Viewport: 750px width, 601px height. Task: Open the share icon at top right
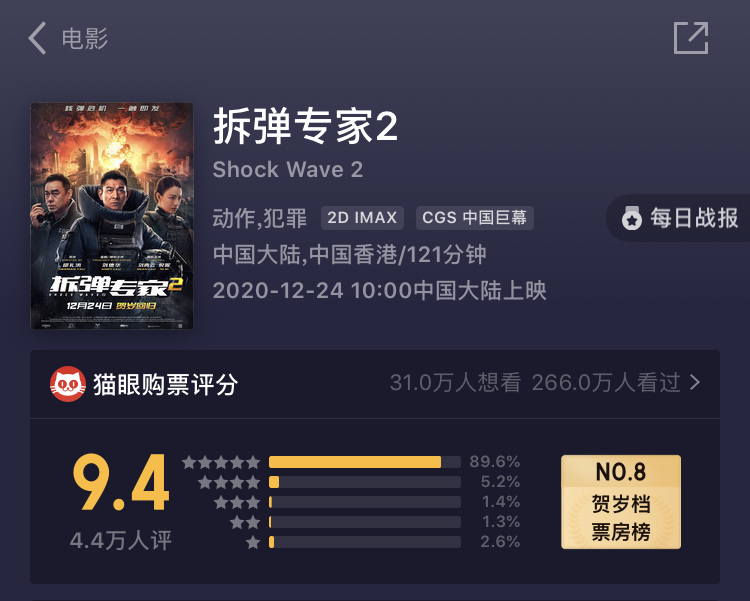691,38
